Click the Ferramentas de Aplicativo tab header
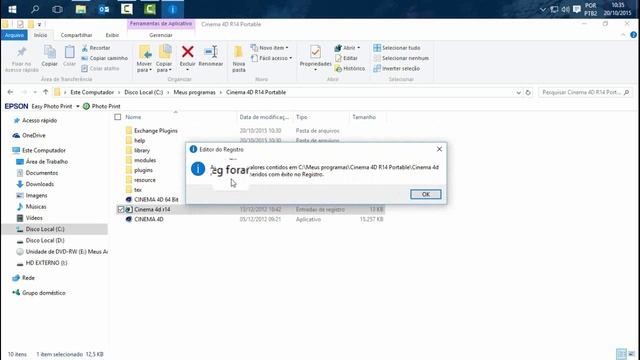The width and height of the screenshot is (640, 360). 161,24
